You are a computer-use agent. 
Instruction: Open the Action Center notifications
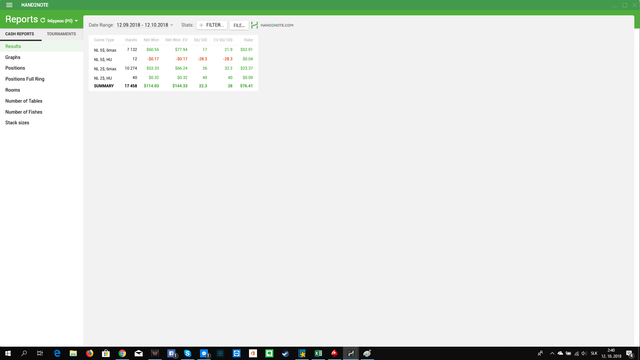coord(630,353)
